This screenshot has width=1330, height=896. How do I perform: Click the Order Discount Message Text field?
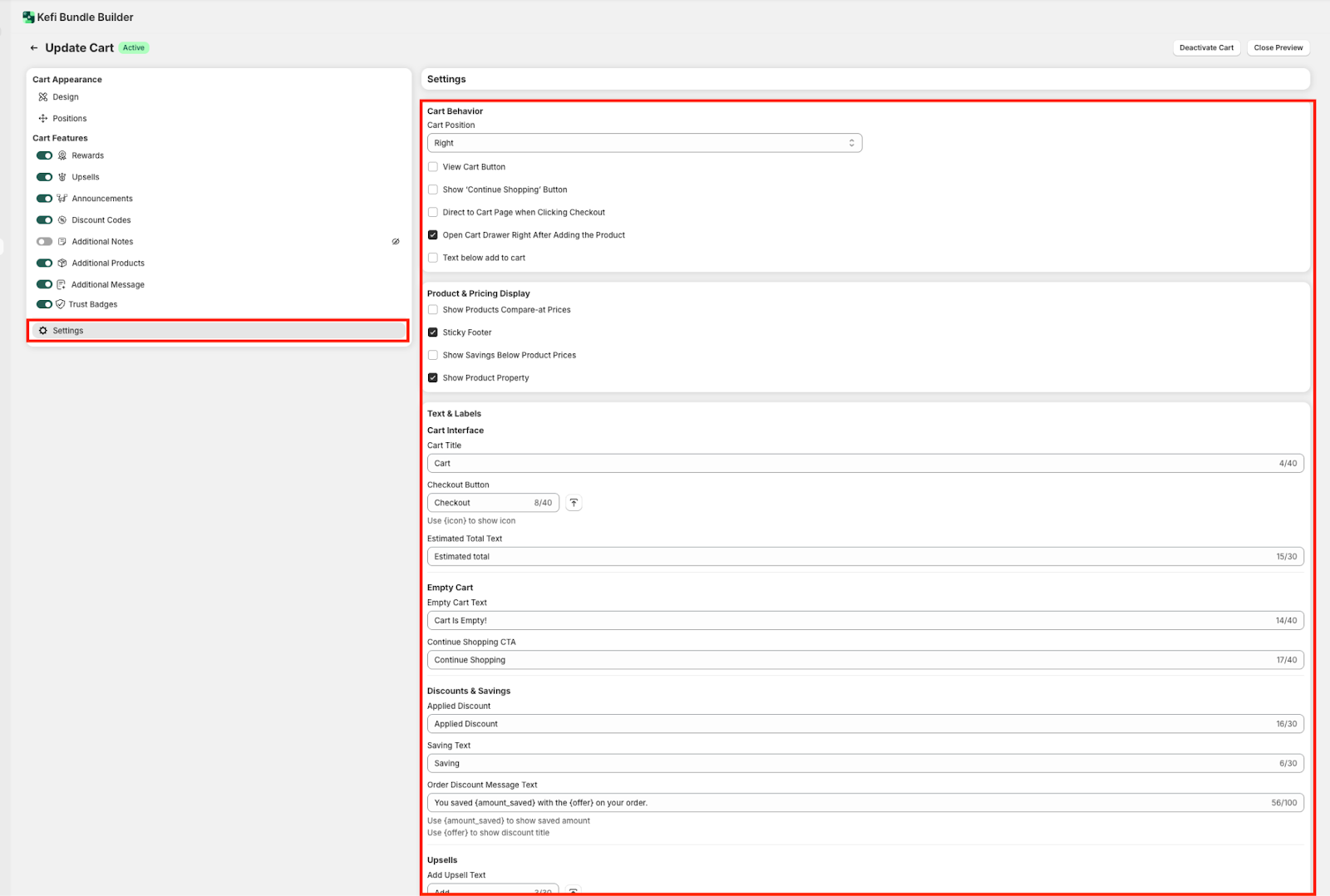(x=848, y=803)
